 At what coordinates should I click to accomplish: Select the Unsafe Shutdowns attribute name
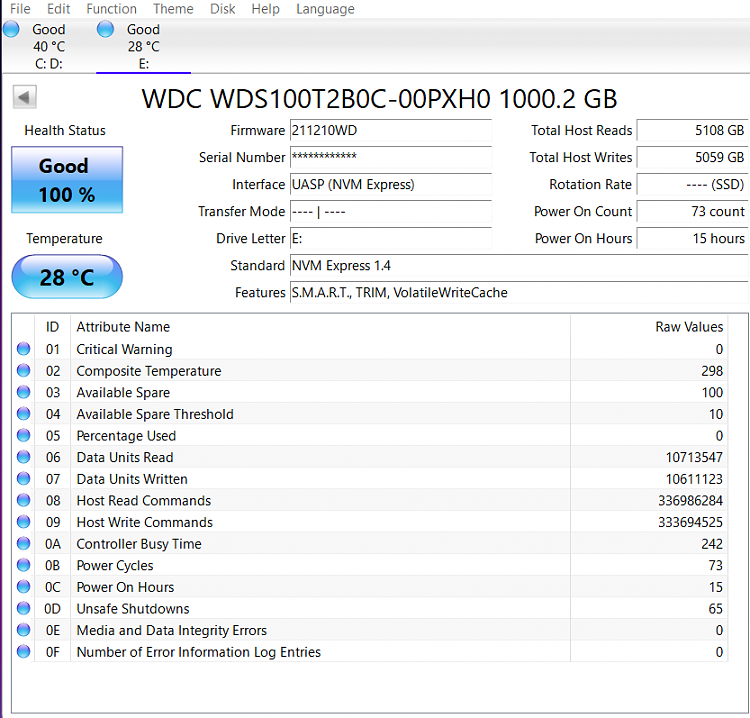[133, 609]
